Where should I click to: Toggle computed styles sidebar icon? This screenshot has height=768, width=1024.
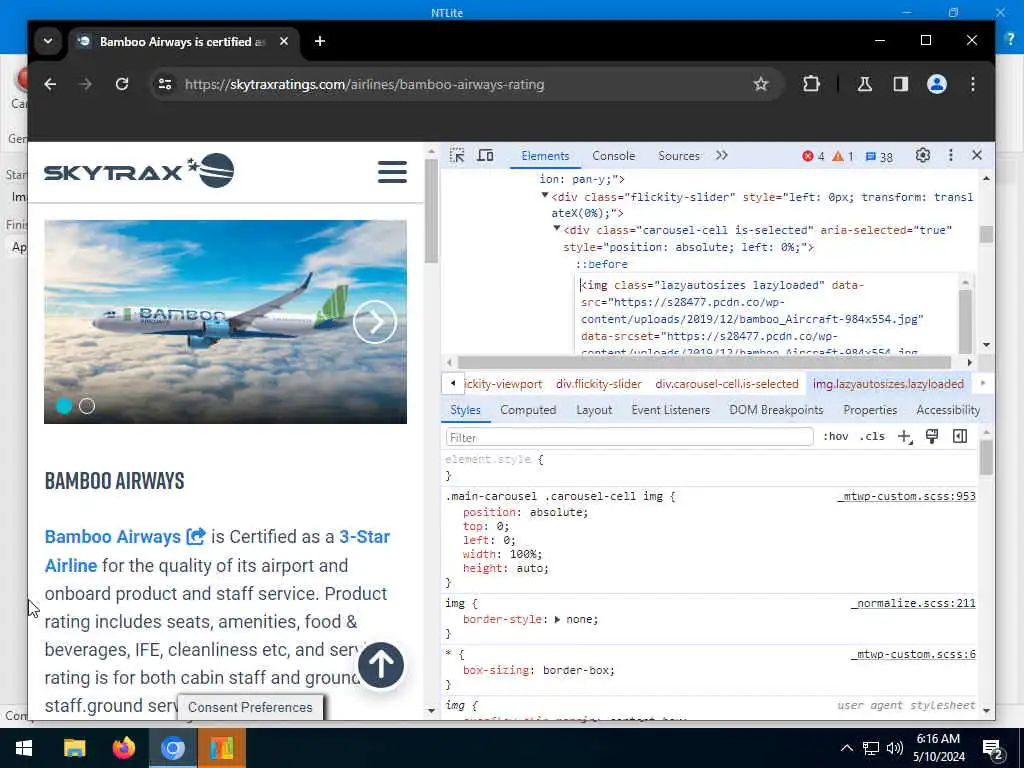click(960, 436)
